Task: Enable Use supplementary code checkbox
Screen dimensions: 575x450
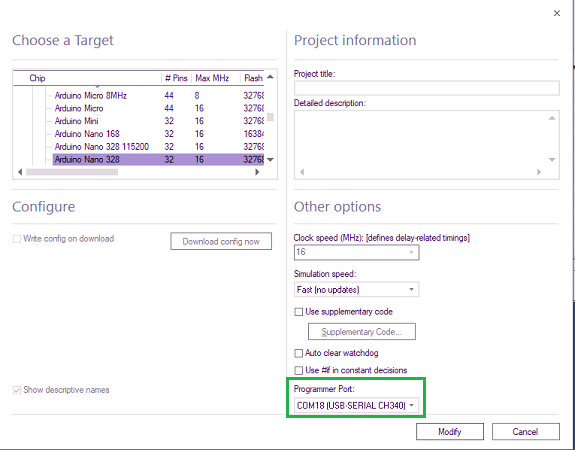Action: pyautogui.click(x=299, y=312)
